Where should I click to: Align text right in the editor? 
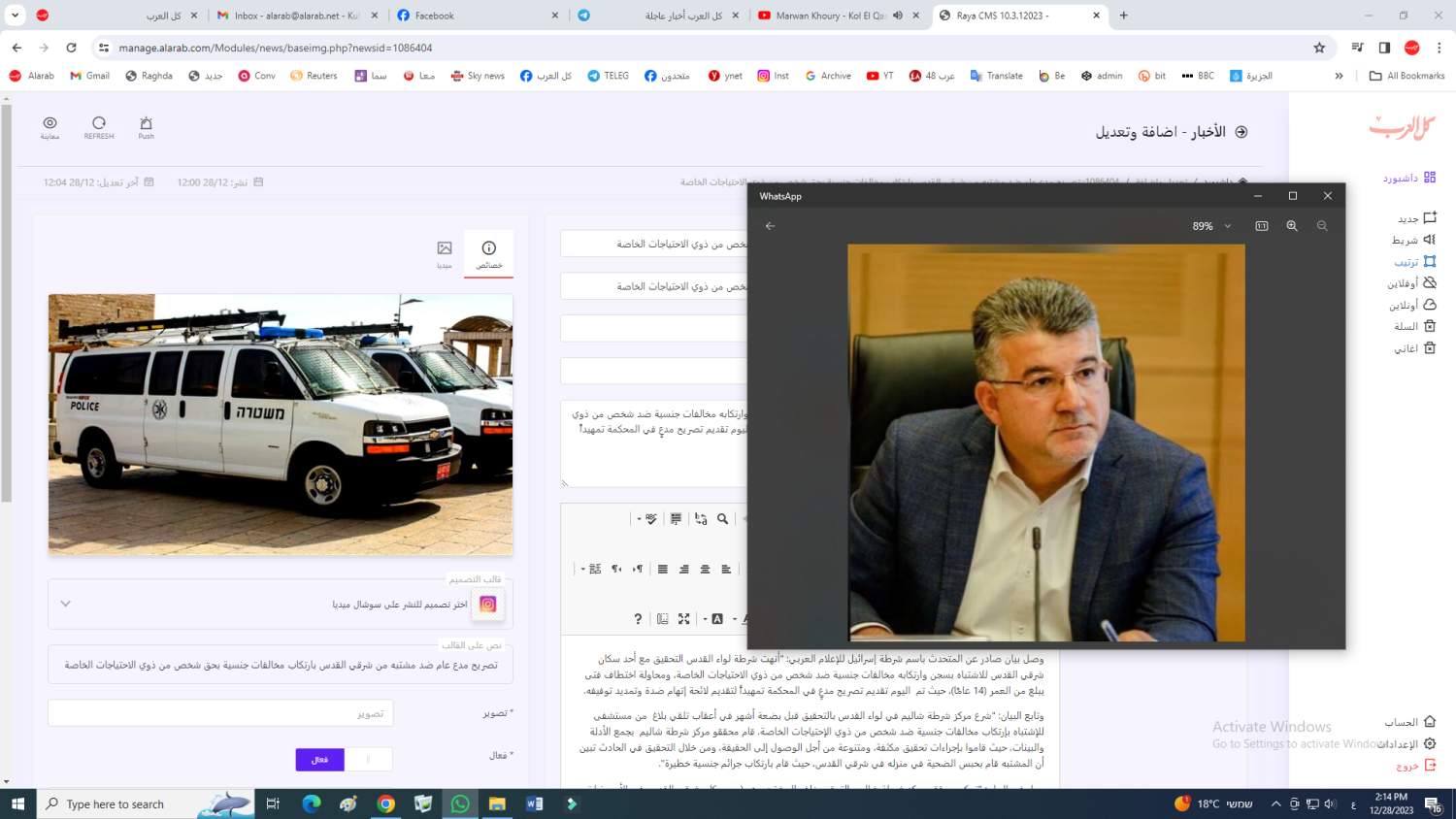(x=684, y=569)
